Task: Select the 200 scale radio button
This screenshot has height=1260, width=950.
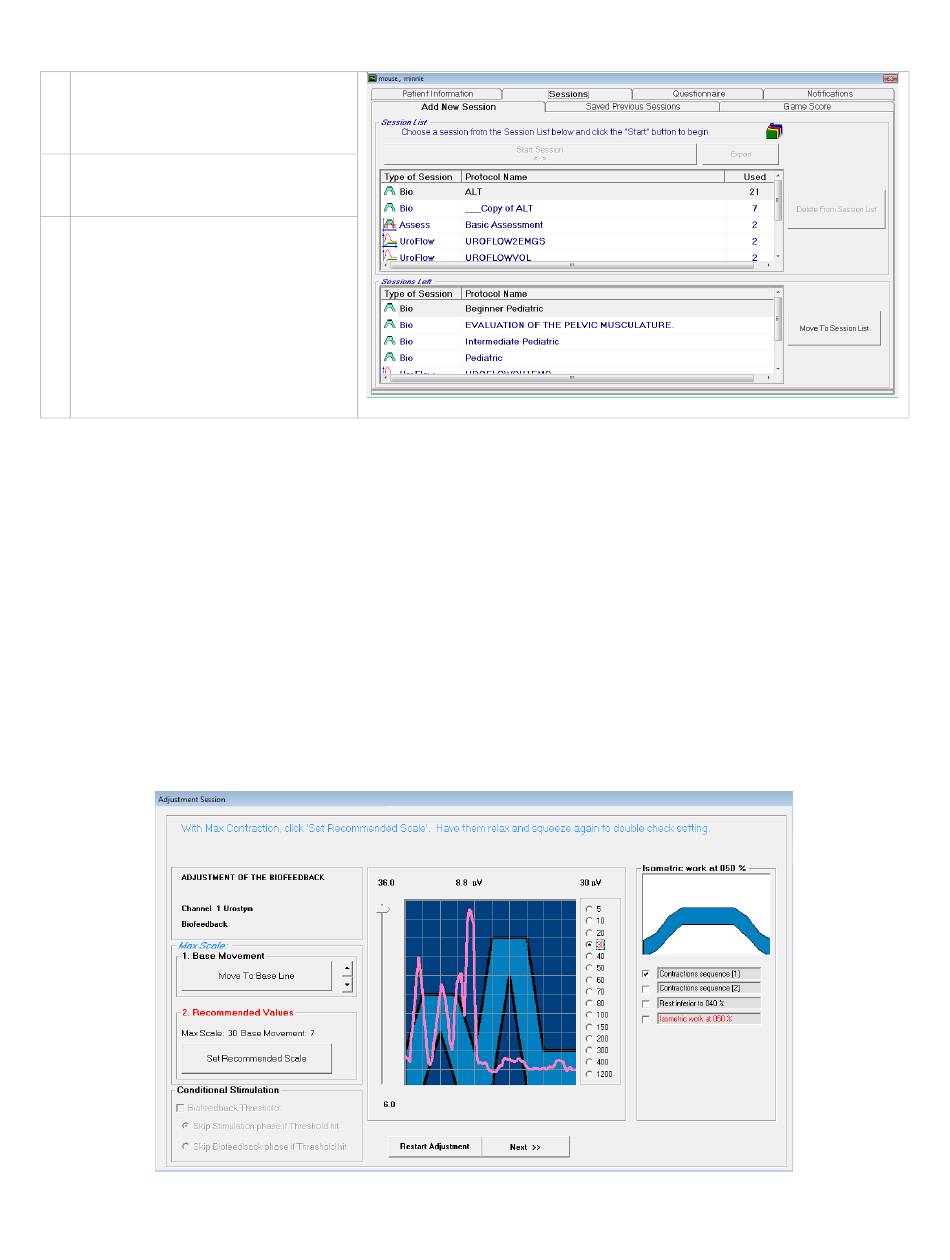Action: click(588, 1039)
